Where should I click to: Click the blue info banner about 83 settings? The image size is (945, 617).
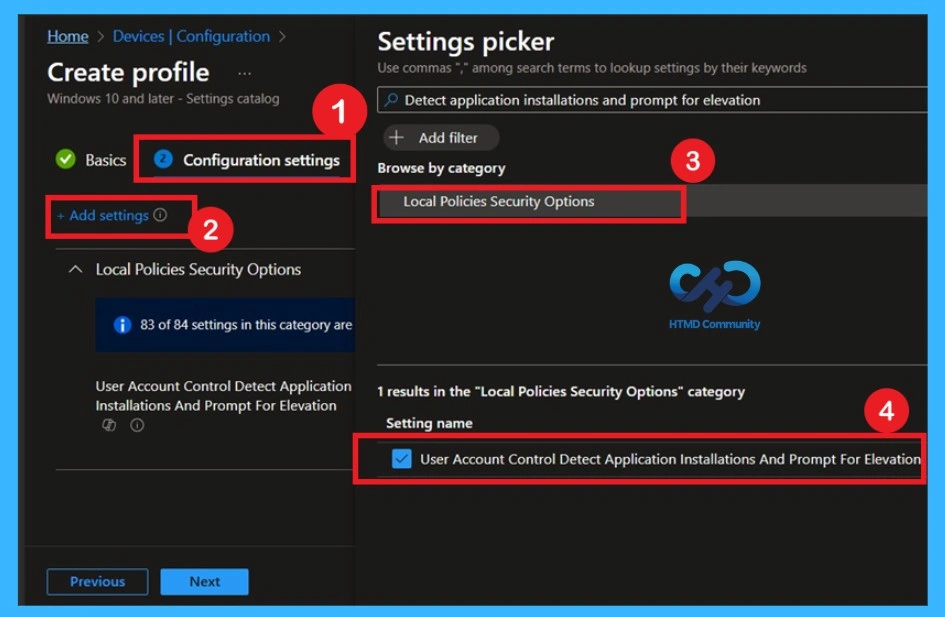coord(225,324)
